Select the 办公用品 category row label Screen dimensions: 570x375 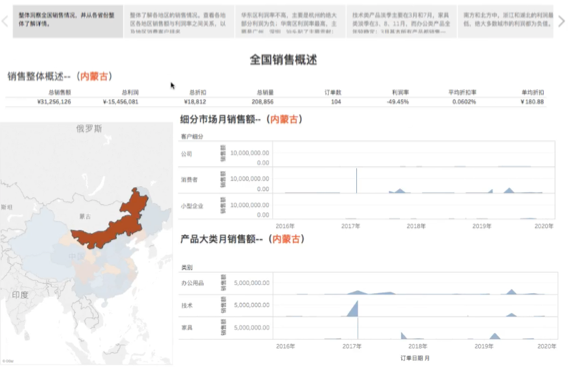click(192, 283)
